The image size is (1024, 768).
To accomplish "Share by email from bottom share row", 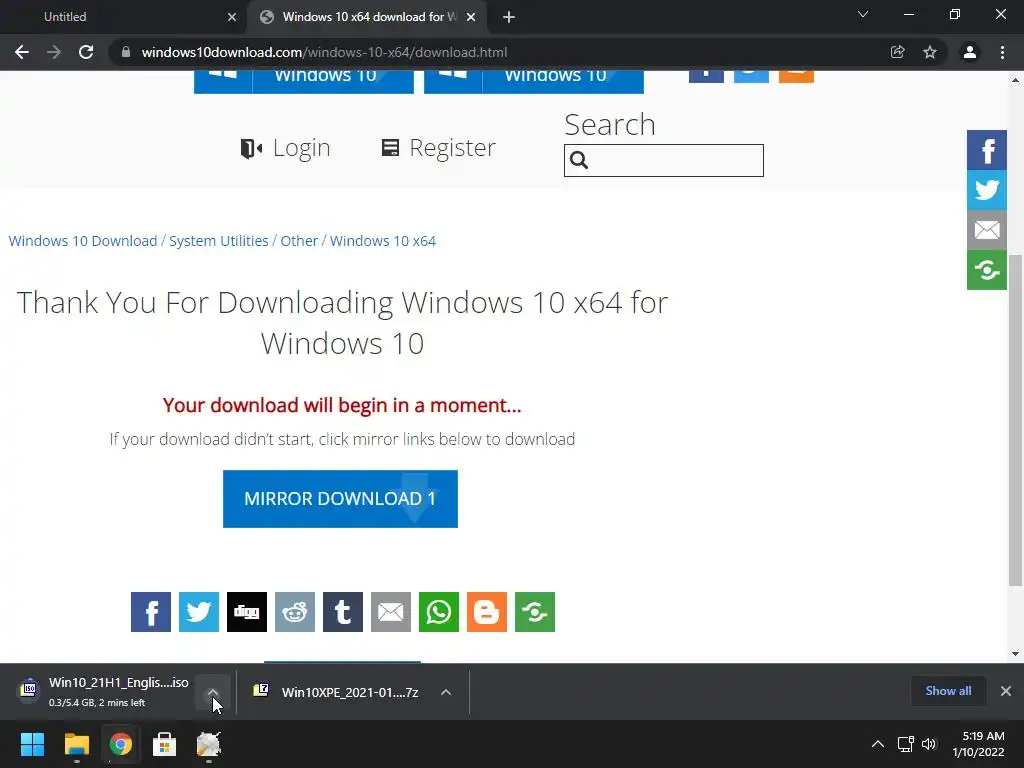I will [x=391, y=612].
